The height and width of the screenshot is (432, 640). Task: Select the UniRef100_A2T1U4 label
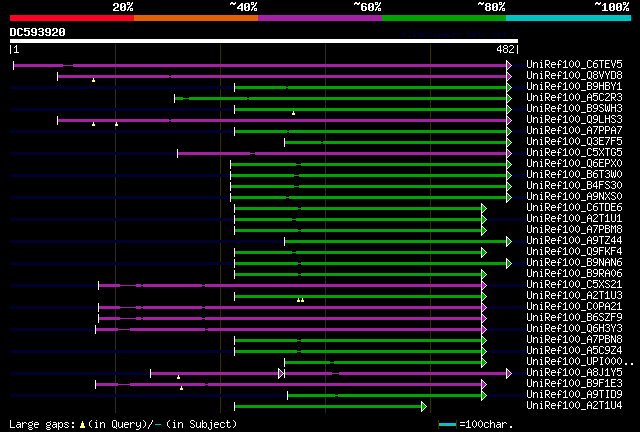tap(574, 406)
